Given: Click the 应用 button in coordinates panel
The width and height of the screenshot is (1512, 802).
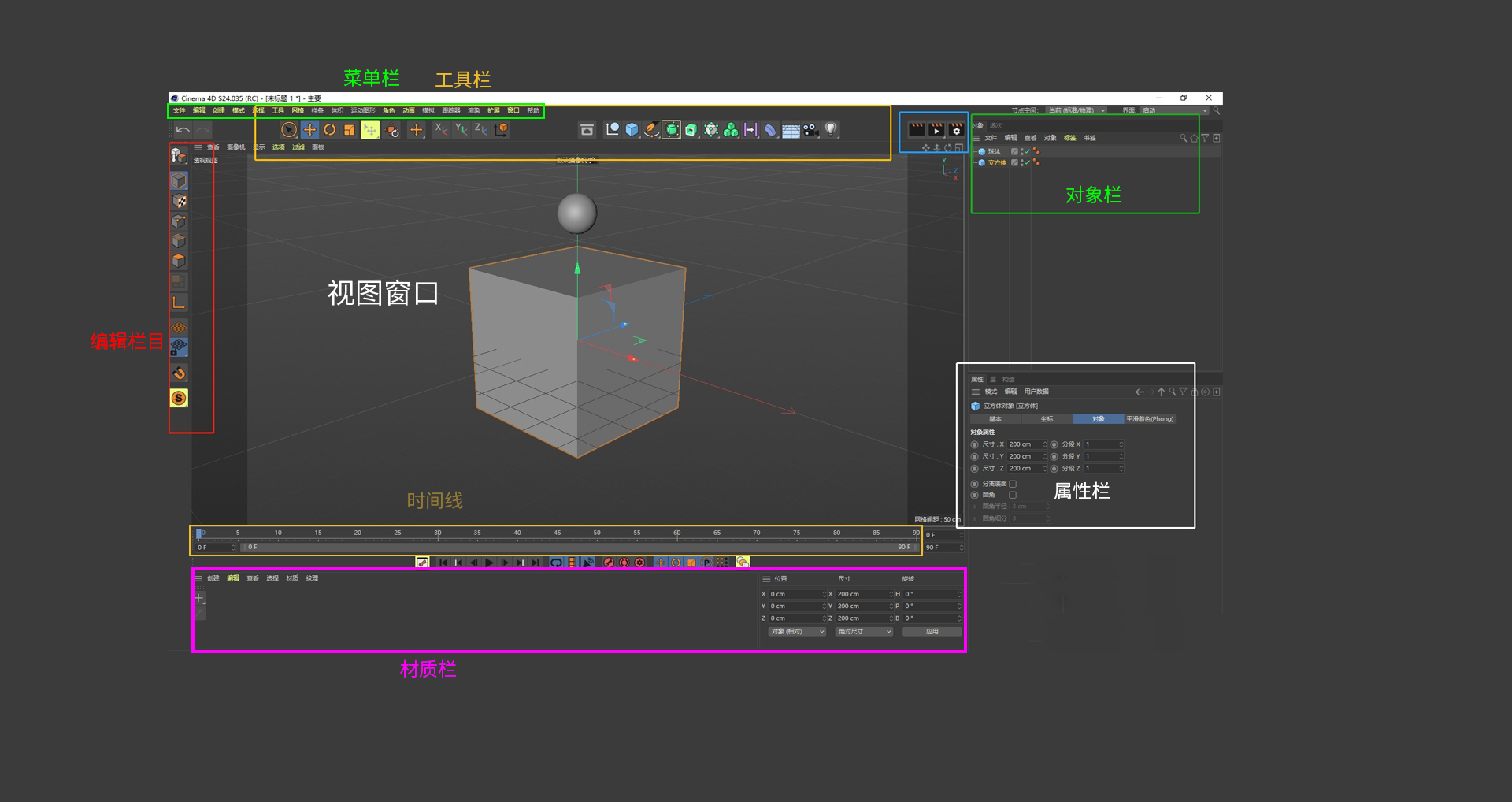Looking at the screenshot, I should (x=933, y=631).
